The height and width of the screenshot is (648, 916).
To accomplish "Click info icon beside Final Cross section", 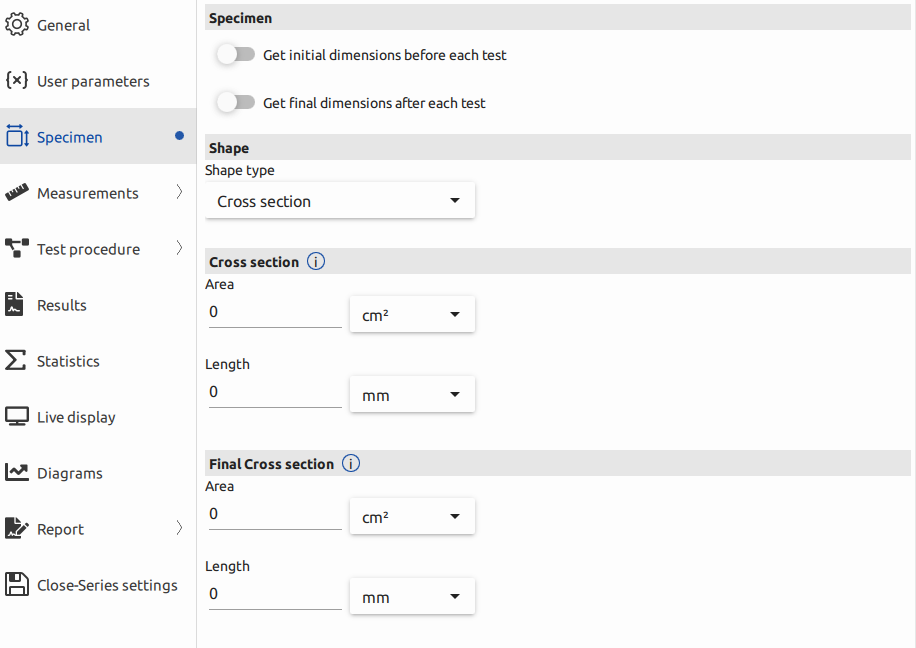I will [351, 464].
